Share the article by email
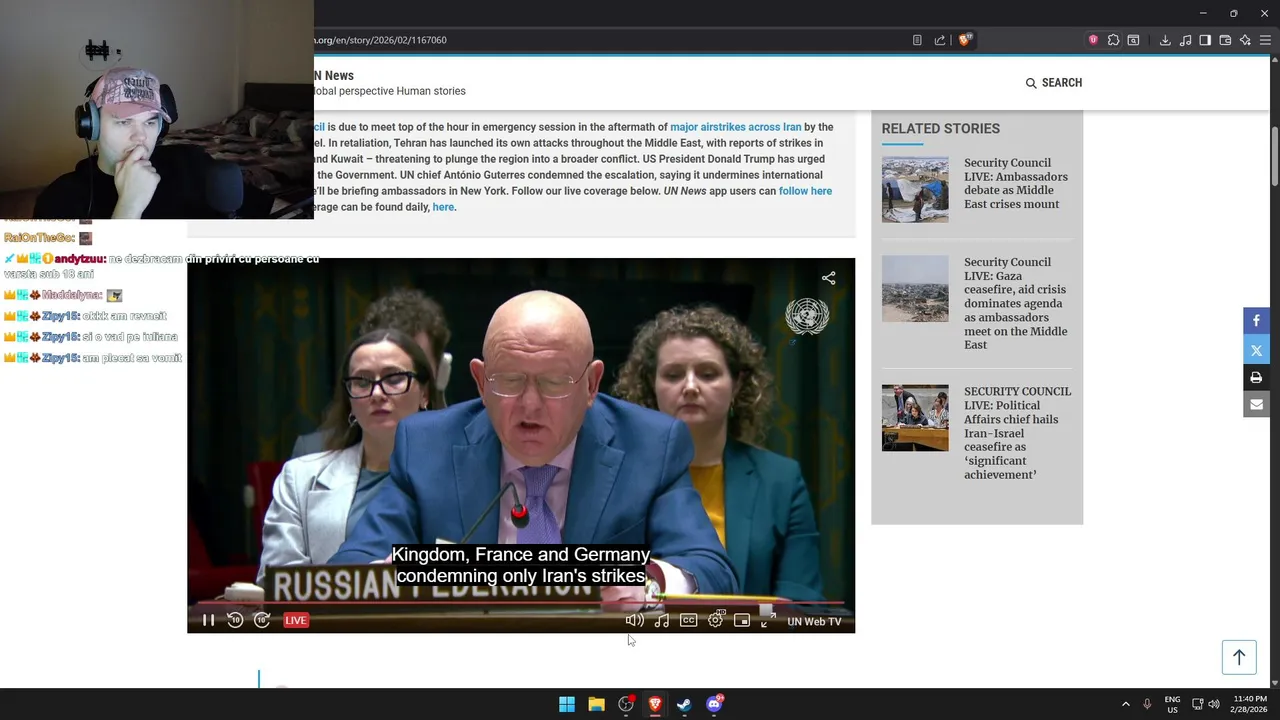This screenshot has width=1280, height=720. click(x=1256, y=404)
